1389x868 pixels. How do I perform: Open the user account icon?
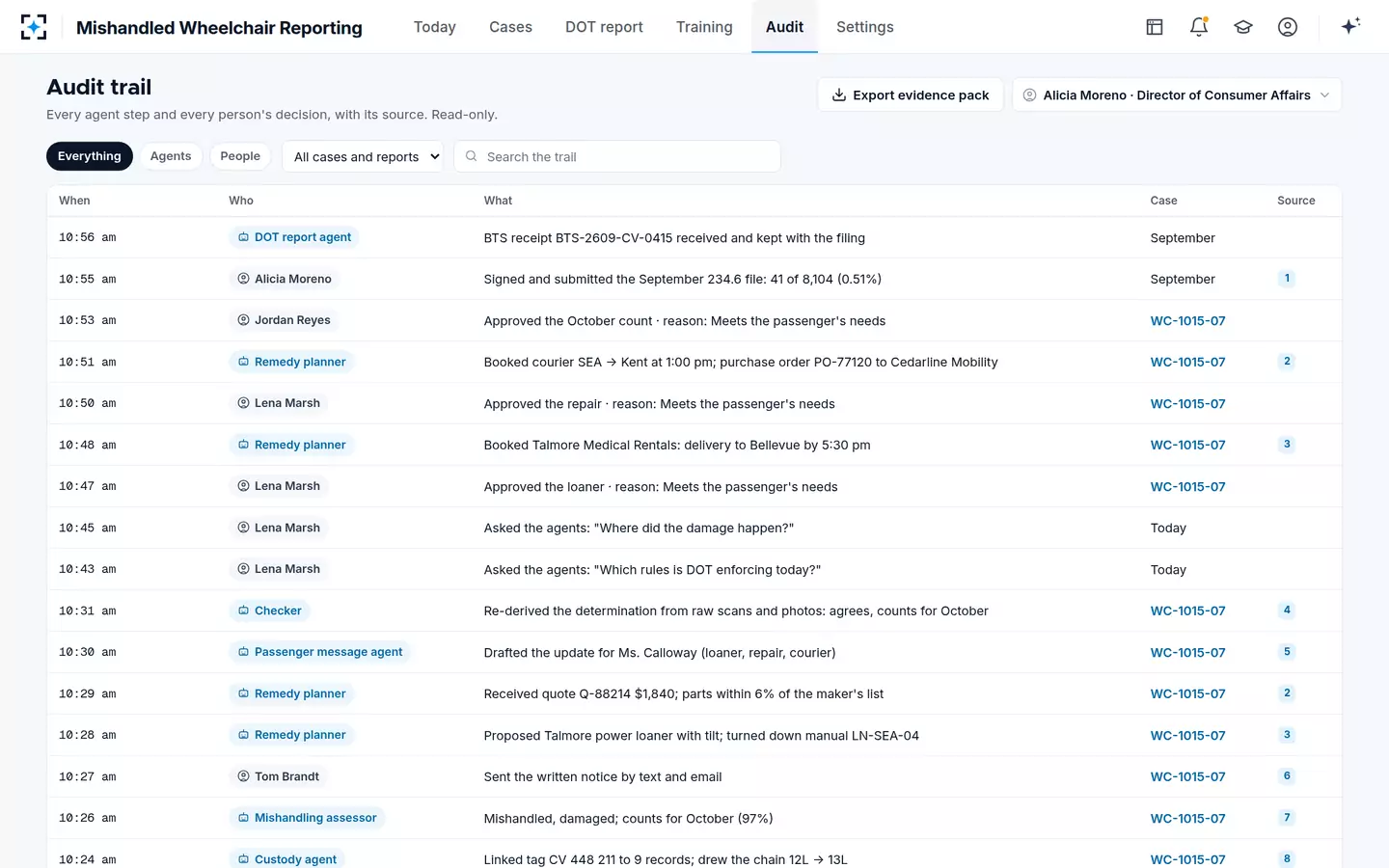(1288, 27)
